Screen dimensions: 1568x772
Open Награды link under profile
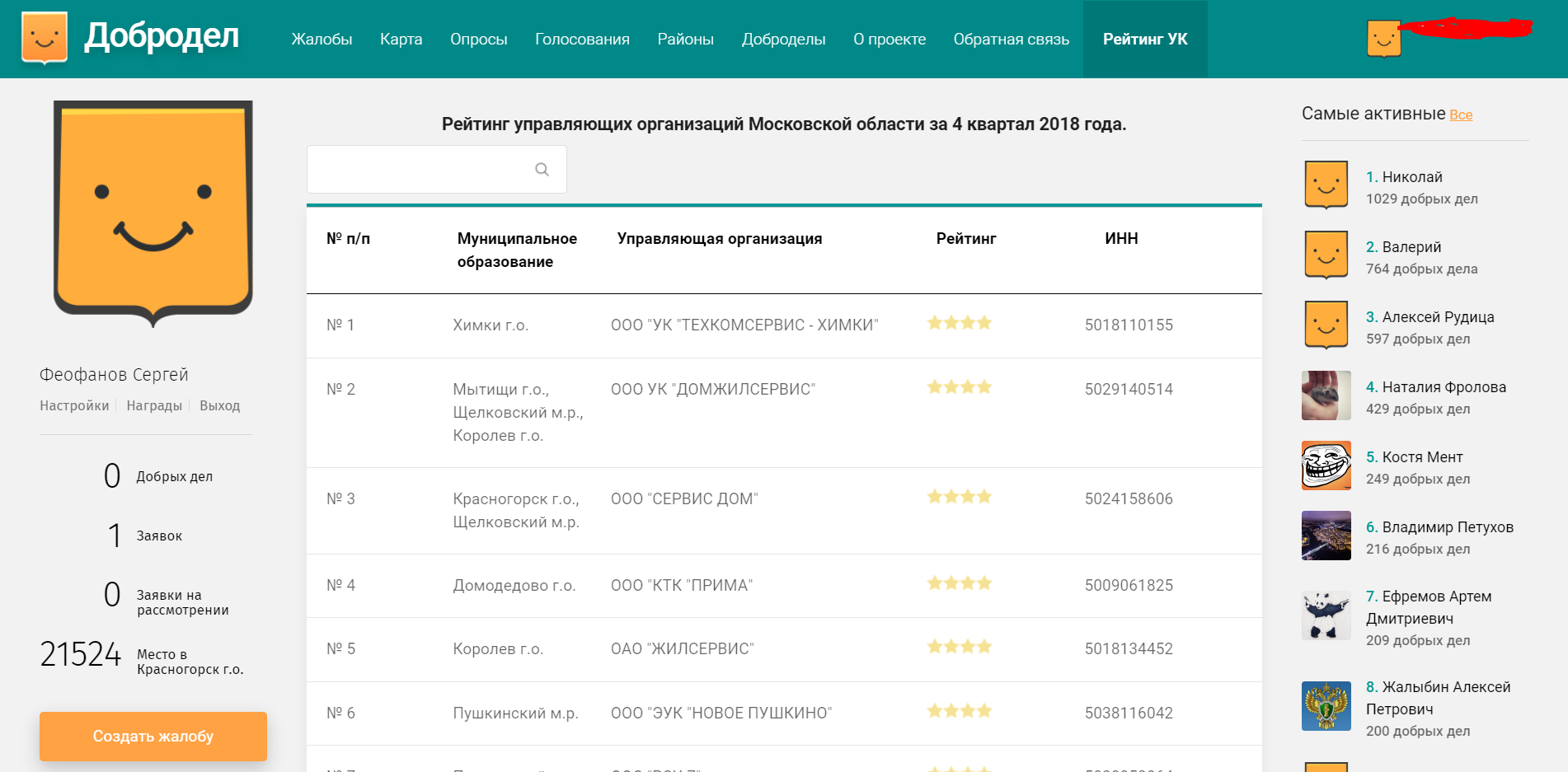pos(154,405)
